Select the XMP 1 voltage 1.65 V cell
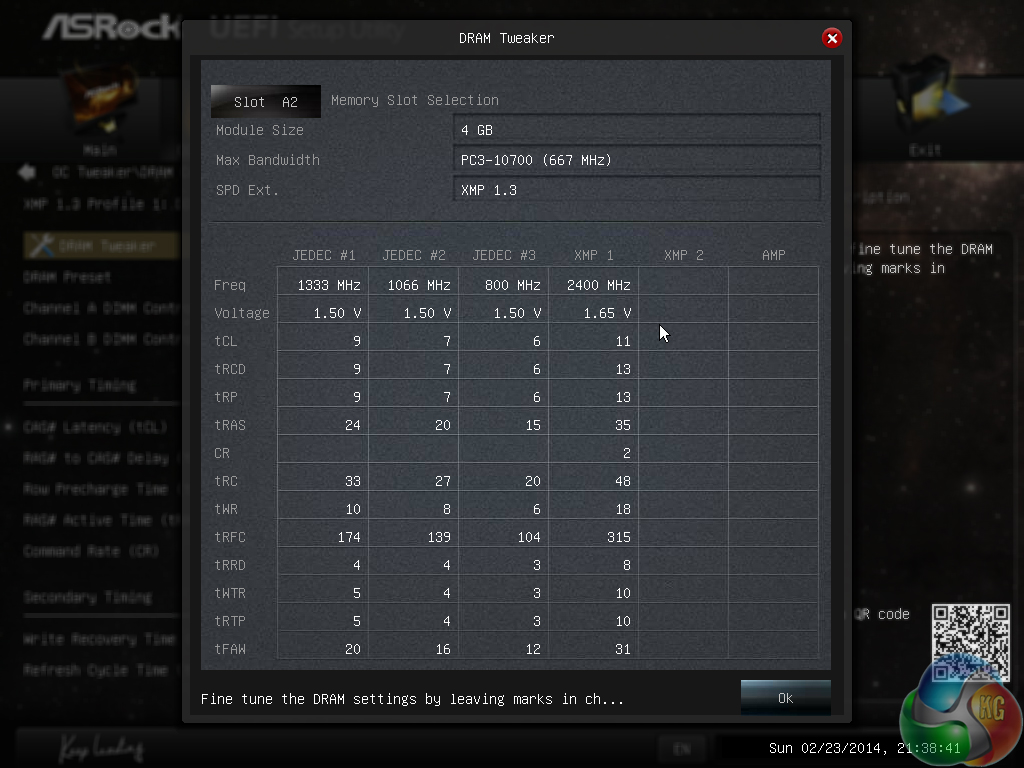This screenshot has width=1024, height=768. [x=594, y=313]
